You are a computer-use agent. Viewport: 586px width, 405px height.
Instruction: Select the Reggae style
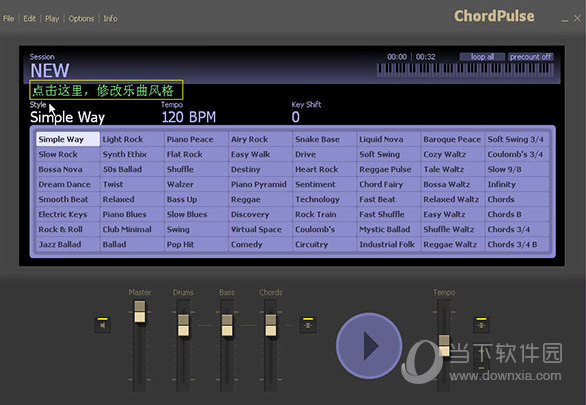coord(260,200)
